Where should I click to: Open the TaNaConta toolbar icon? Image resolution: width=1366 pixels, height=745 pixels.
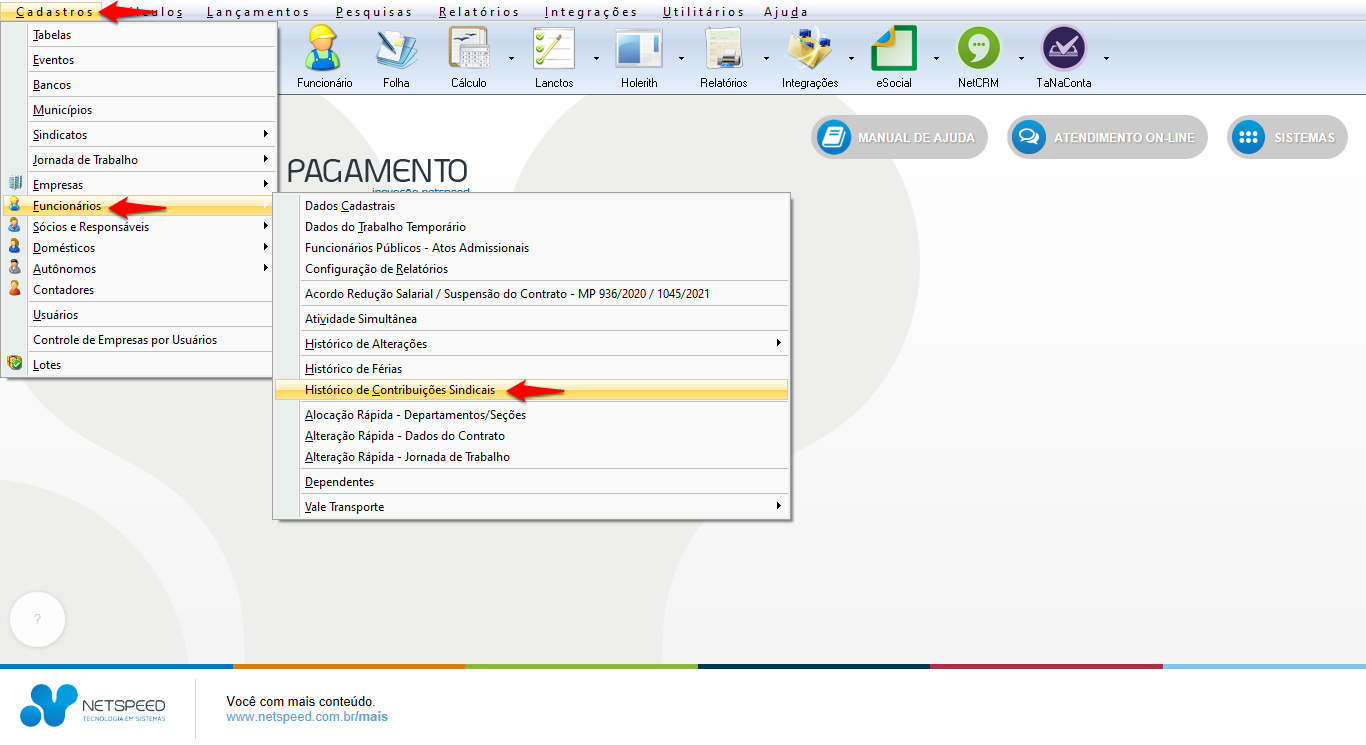(1063, 56)
